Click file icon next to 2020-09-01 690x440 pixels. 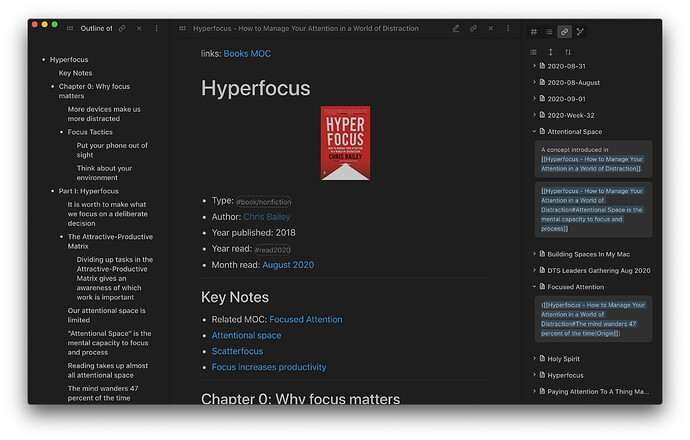(x=542, y=98)
